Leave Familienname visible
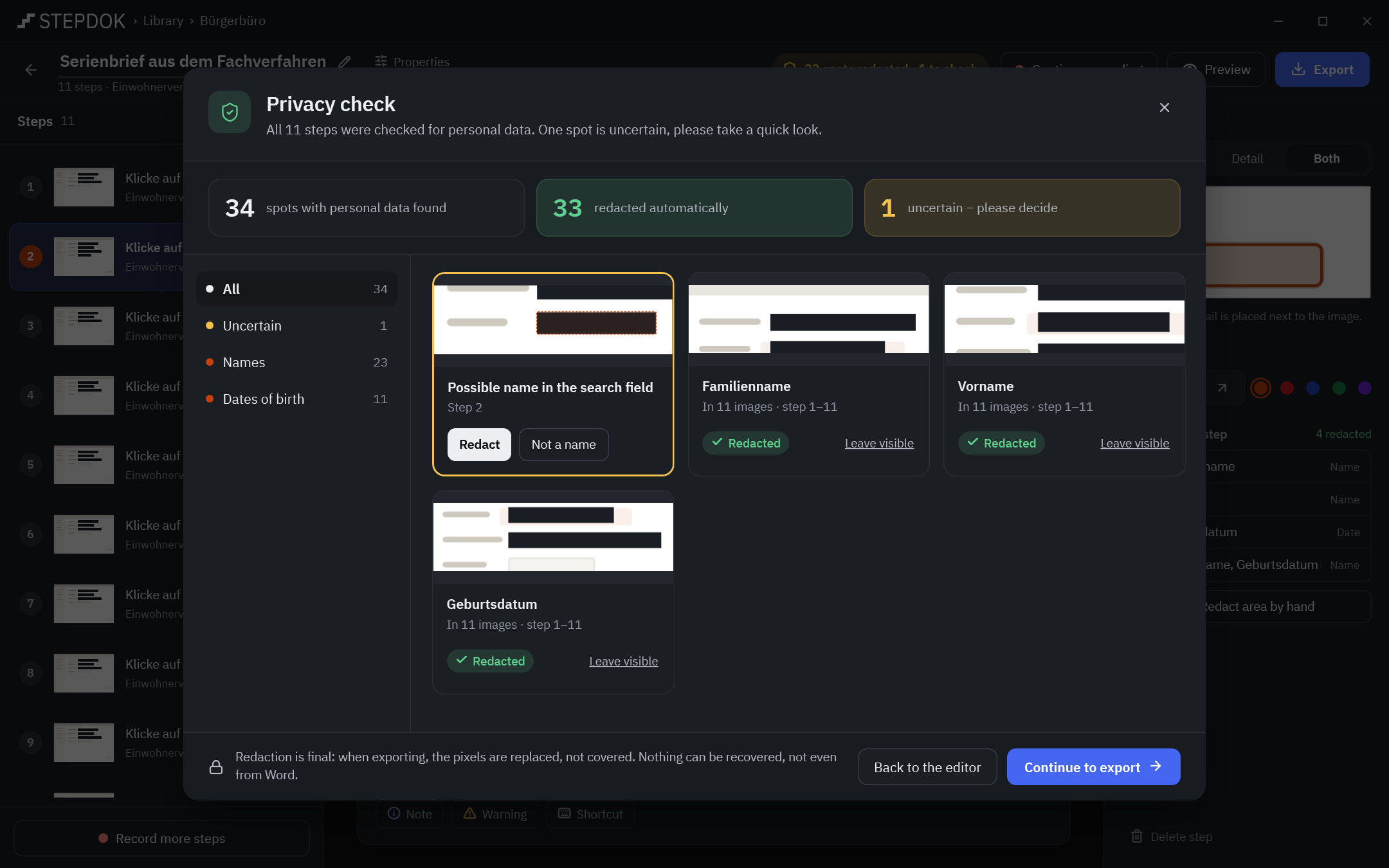This screenshot has width=1389, height=868. tap(879, 443)
